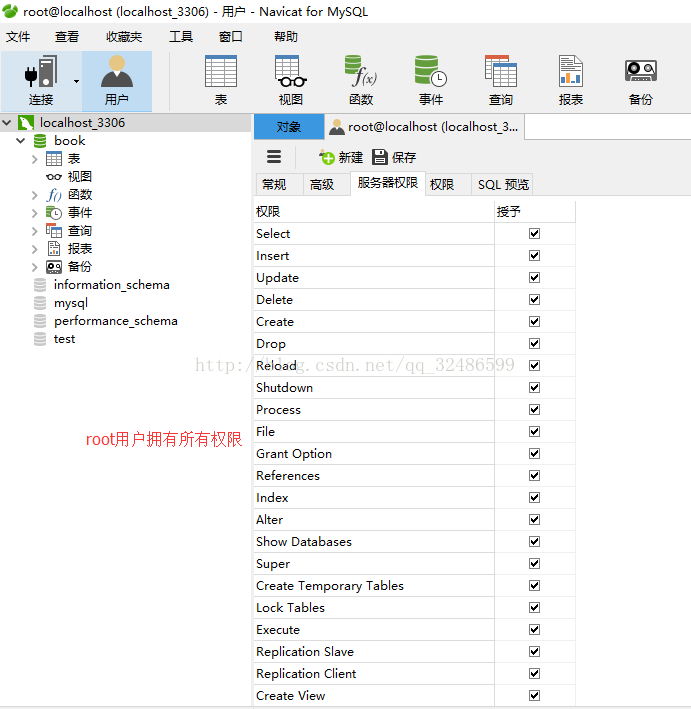Click the 事件 clock icon under book
The image size is (691, 709).
(54, 213)
